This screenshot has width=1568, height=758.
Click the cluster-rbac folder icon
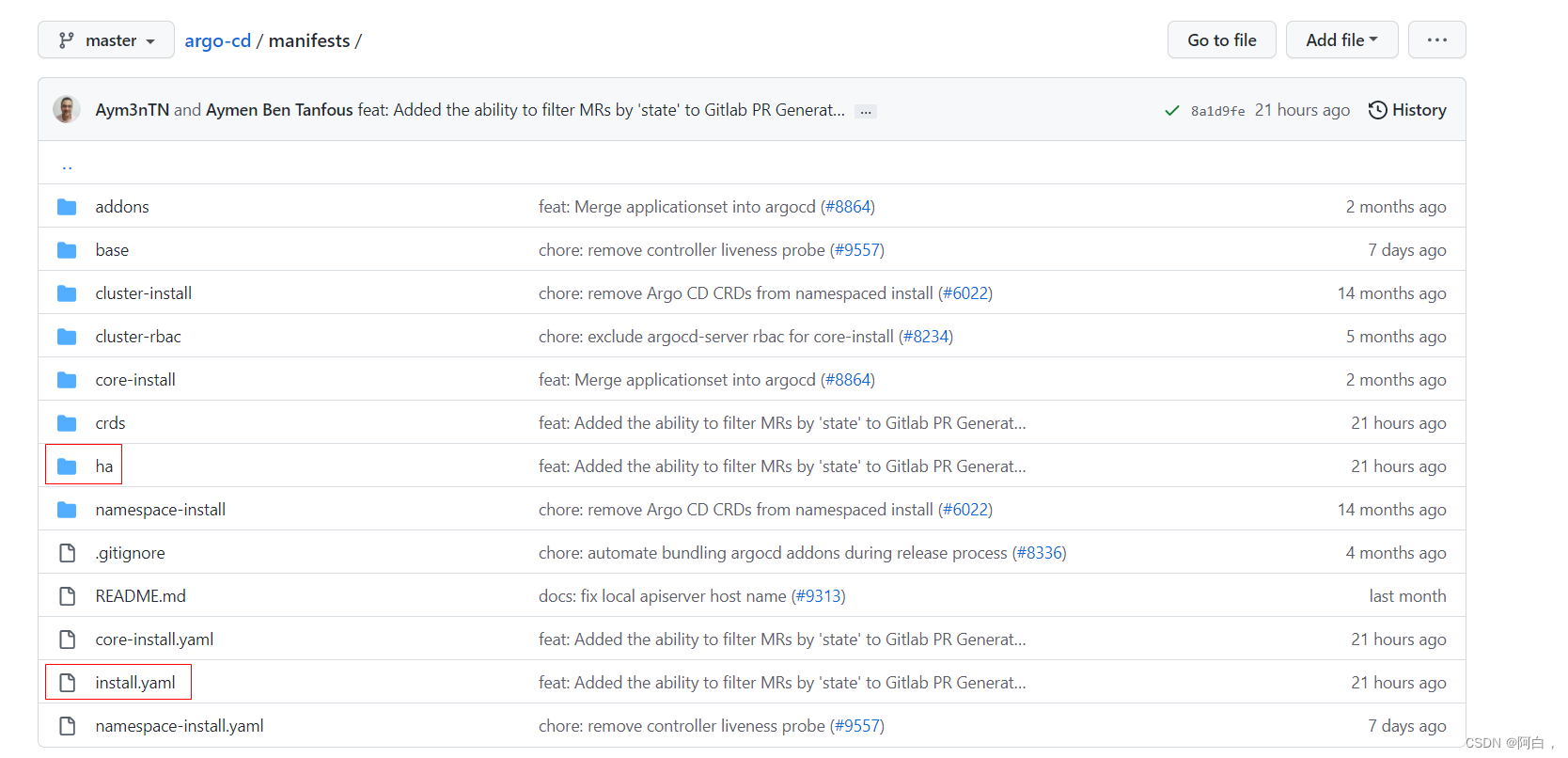[67, 337]
